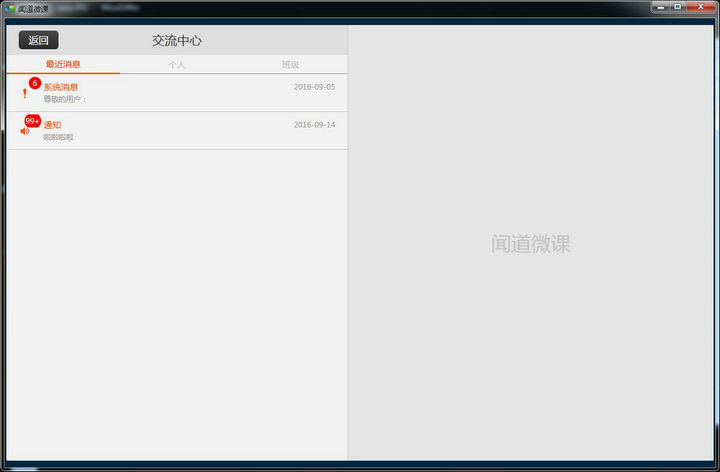The width and height of the screenshot is (720, 472).
Task: Select the 班级 tab
Action: tap(291, 65)
